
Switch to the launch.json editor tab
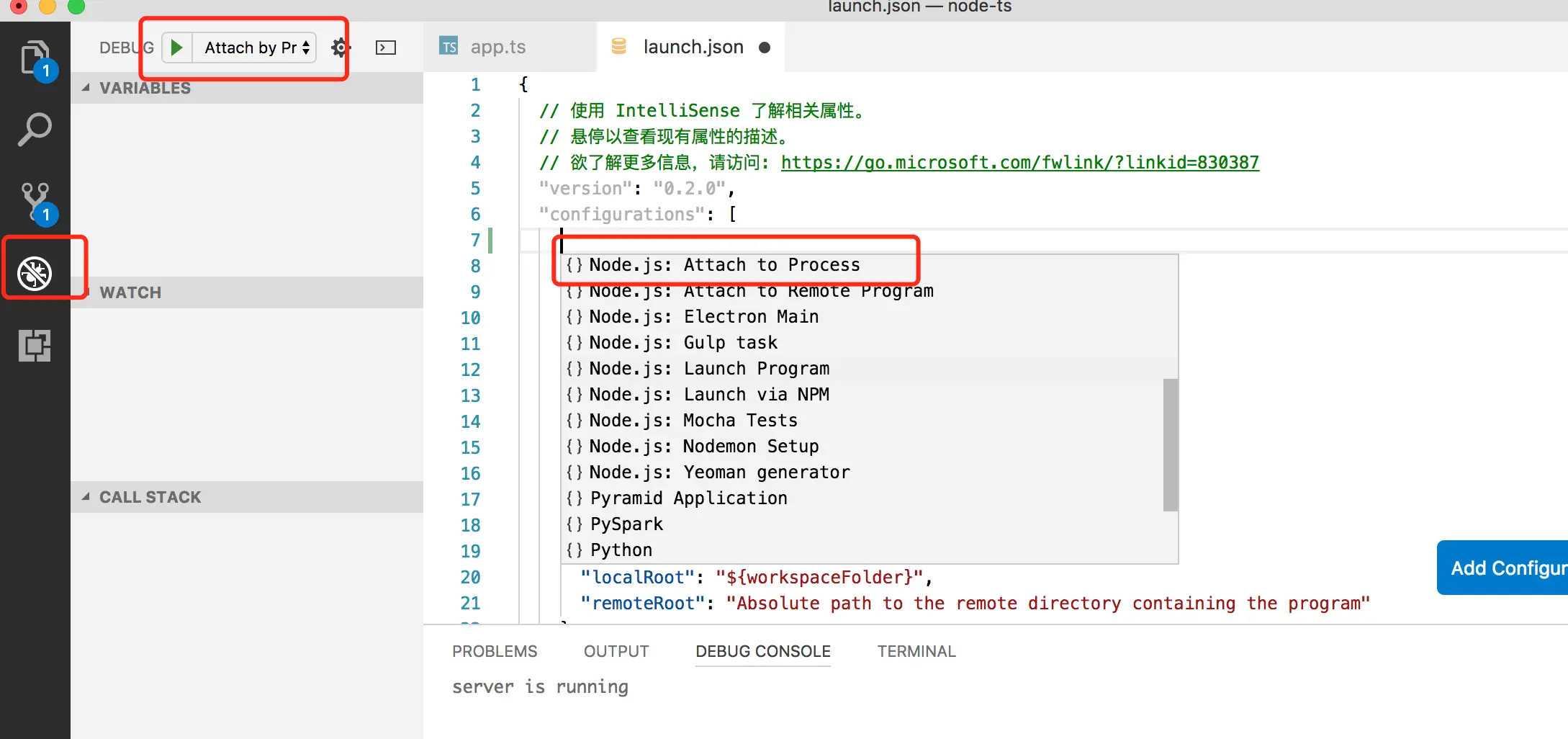tap(691, 47)
